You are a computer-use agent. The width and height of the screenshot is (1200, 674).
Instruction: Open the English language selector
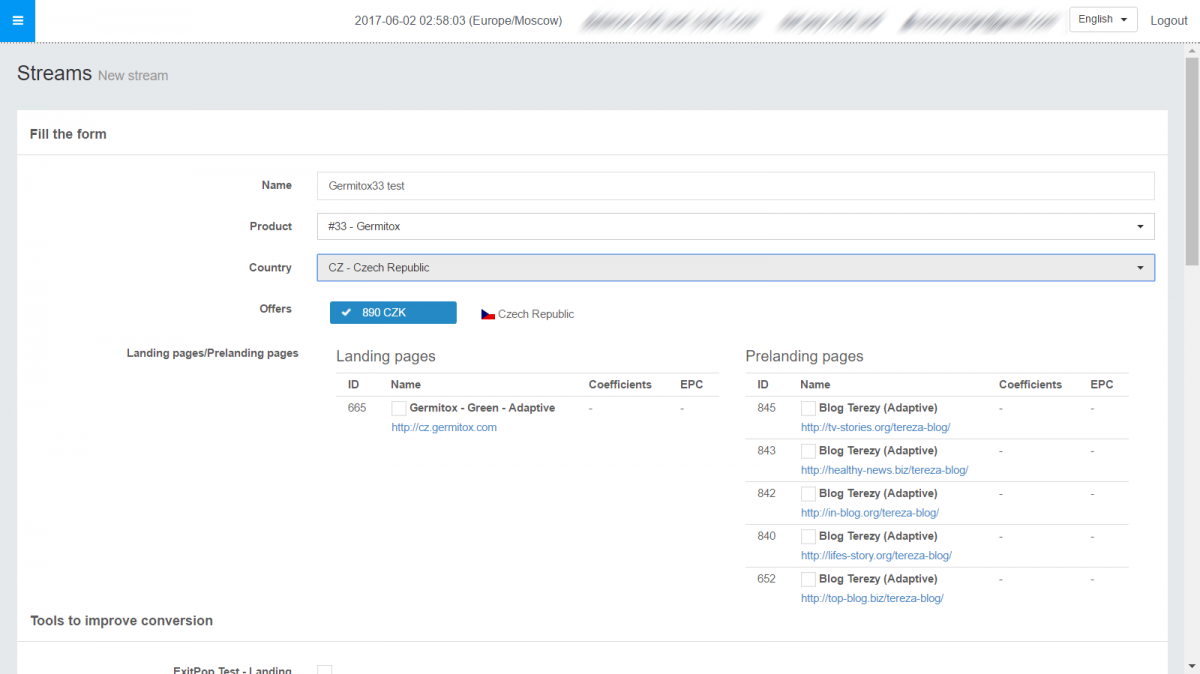click(1102, 20)
